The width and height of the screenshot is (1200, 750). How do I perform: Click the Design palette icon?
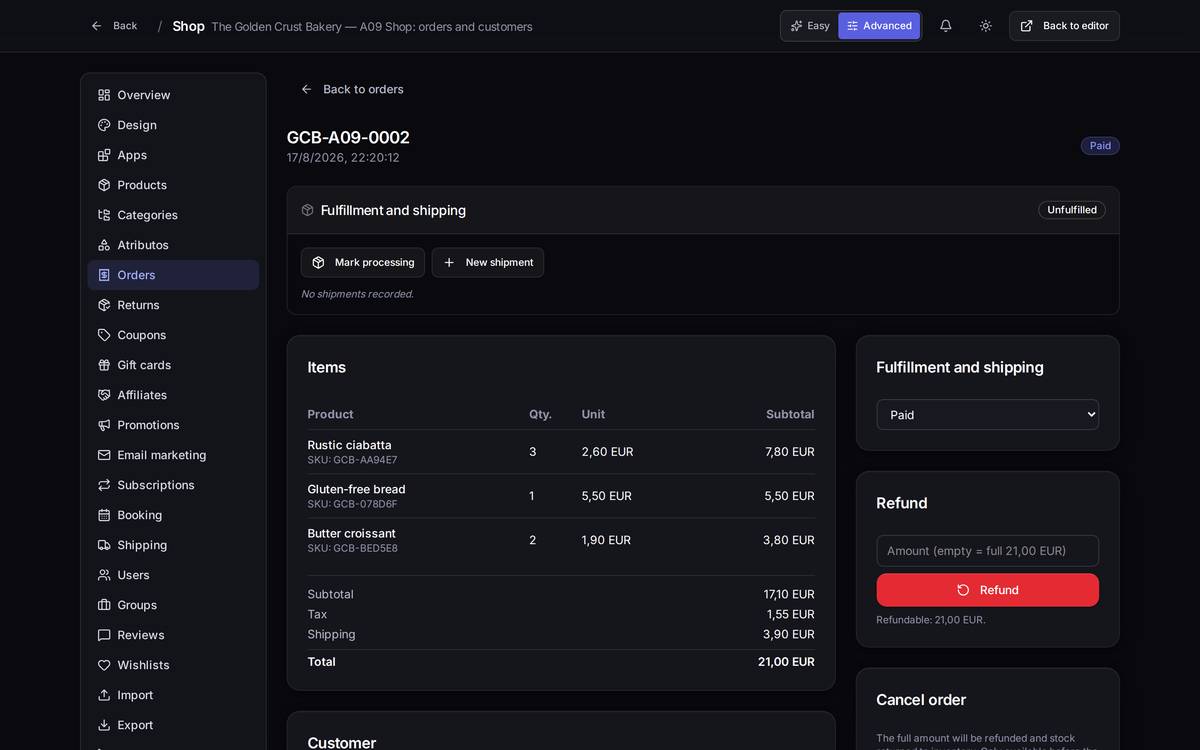pyautogui.click(x=104, y=125)
